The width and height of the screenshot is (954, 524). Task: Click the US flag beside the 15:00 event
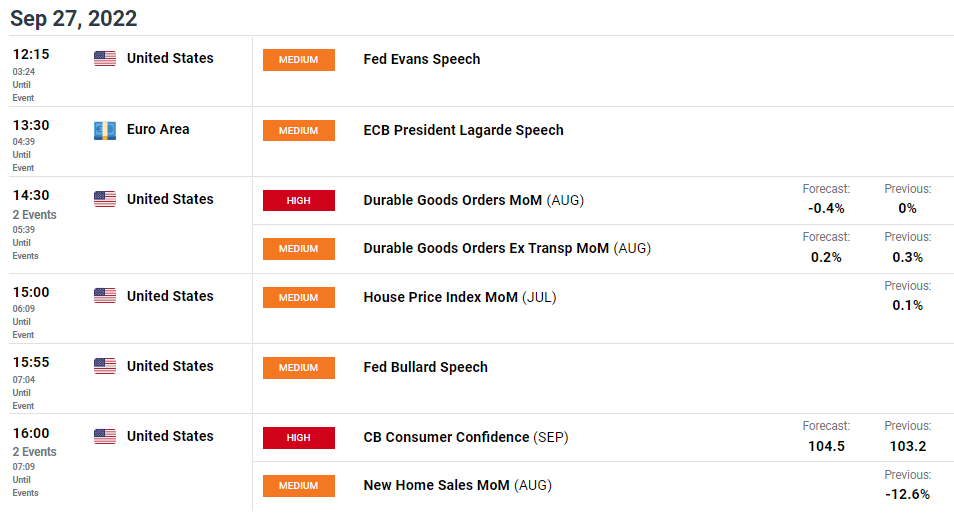(105, 296)
